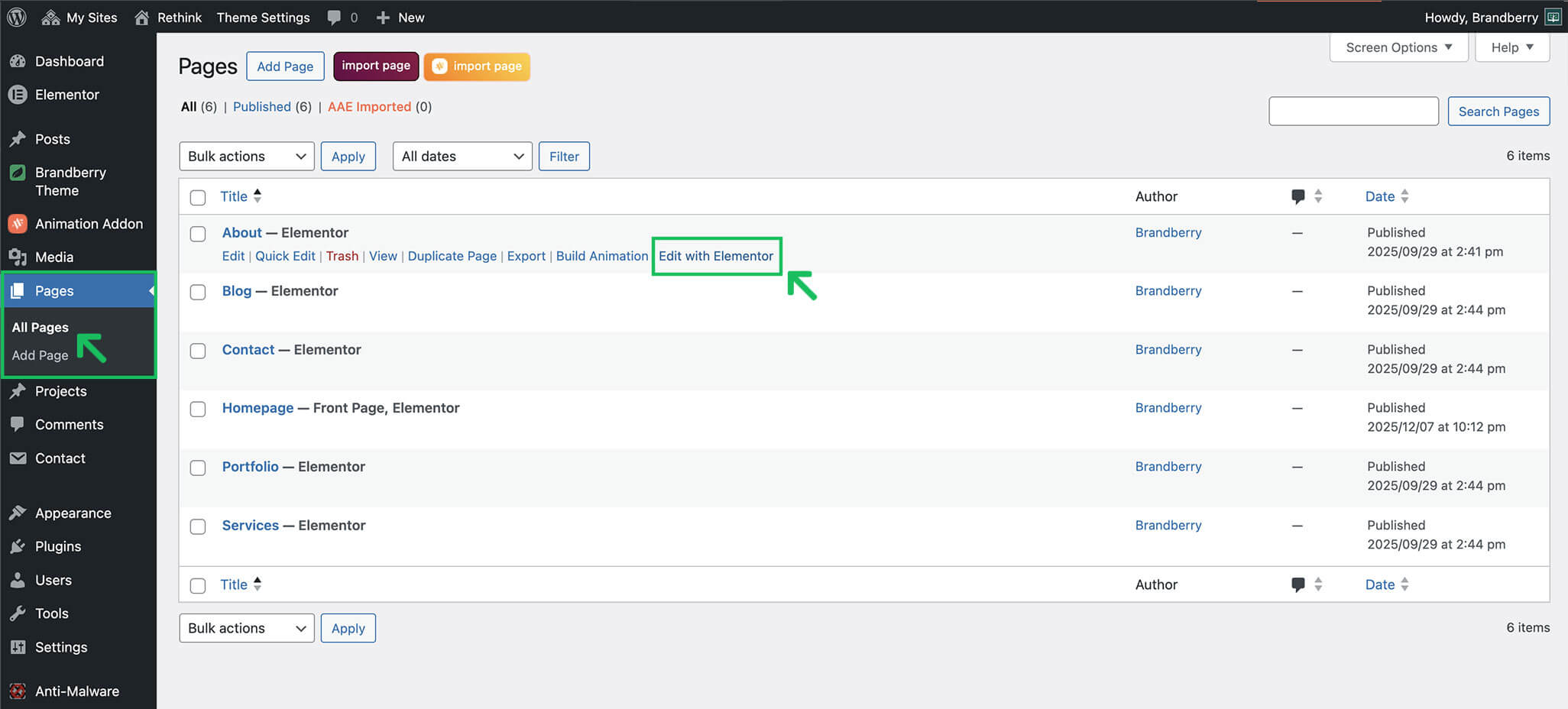Click into the page search input field

pyautogui.click(x=1353, y=112)
